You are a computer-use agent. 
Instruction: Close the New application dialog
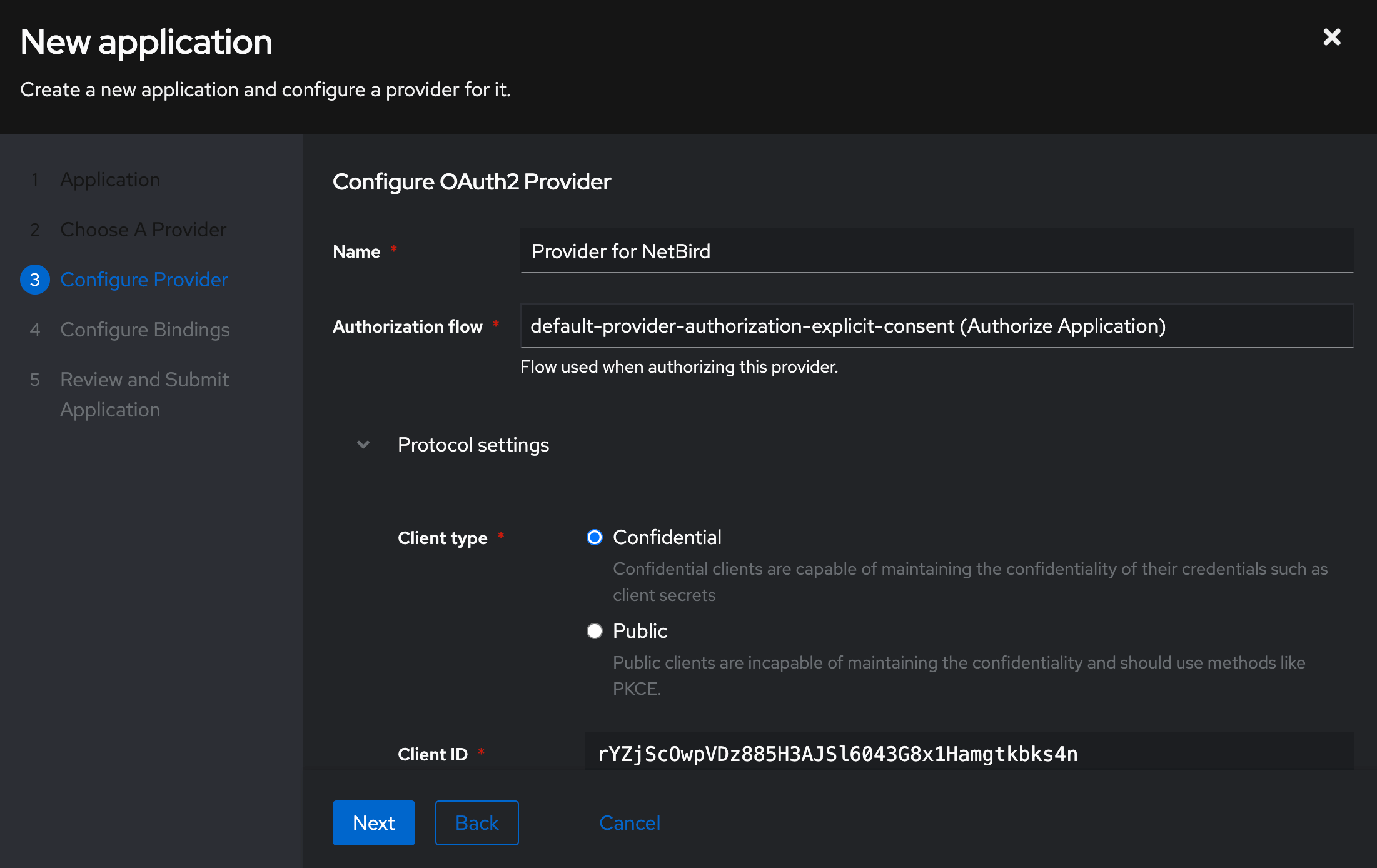1331,38
